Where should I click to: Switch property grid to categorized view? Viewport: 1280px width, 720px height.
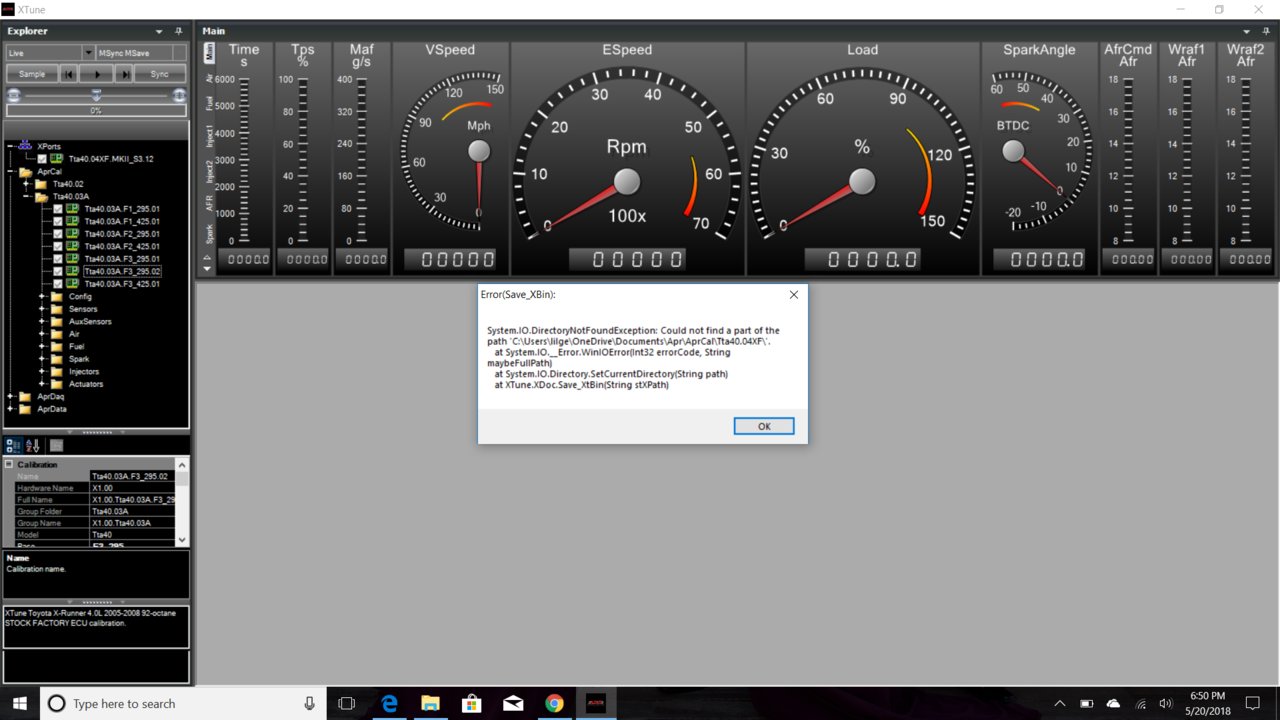(x=13, y=445)
